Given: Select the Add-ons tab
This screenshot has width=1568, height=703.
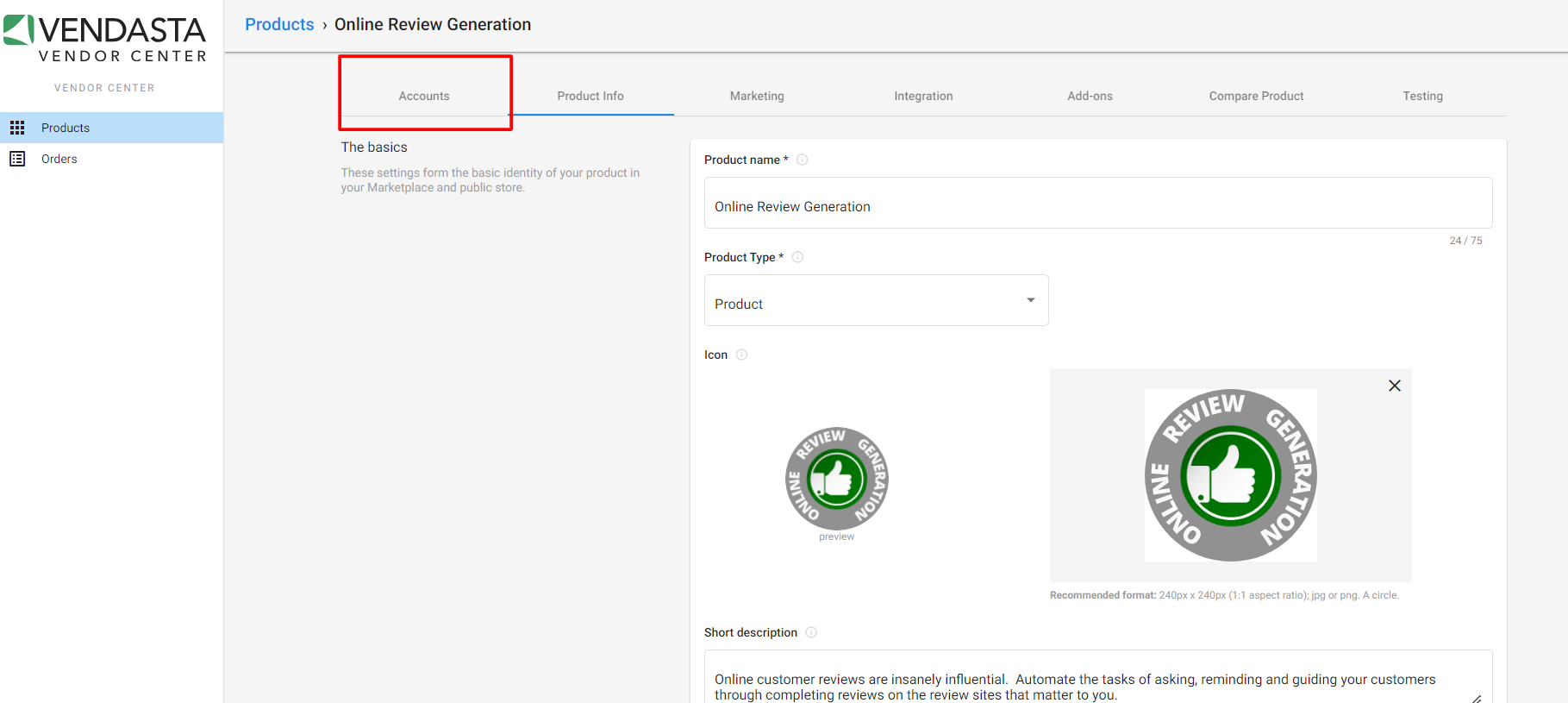Looking at the screenshot, I should click(1090, 96).
